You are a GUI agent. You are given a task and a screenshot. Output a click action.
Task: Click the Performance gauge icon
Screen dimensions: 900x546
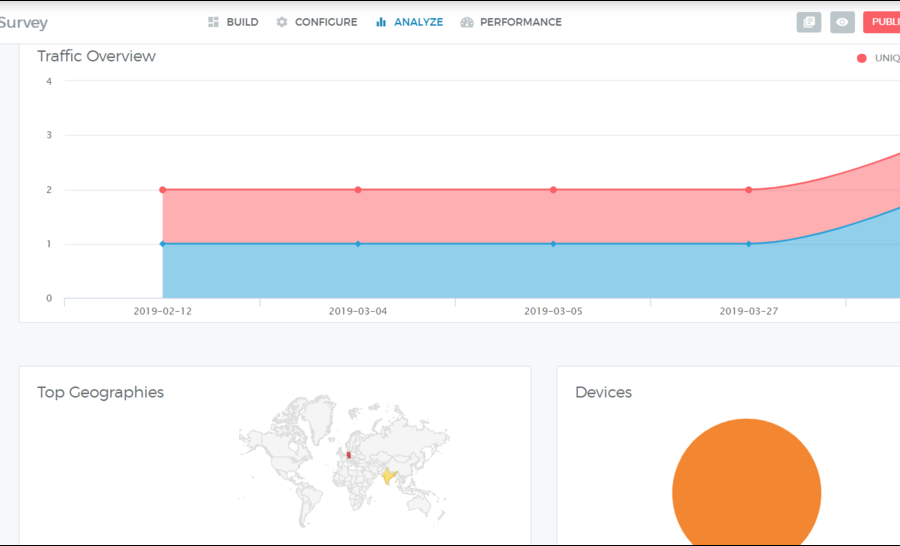click(467, 22)
